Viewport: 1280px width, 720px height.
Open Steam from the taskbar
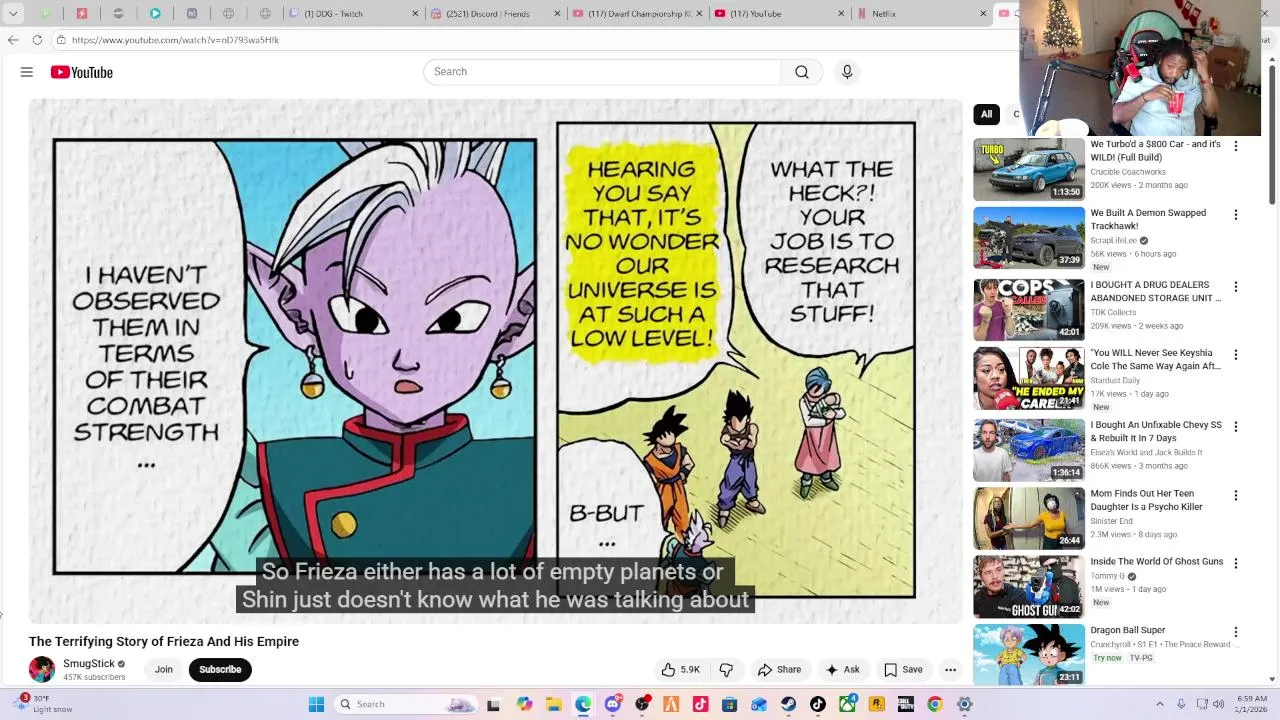tap(788, 704)
